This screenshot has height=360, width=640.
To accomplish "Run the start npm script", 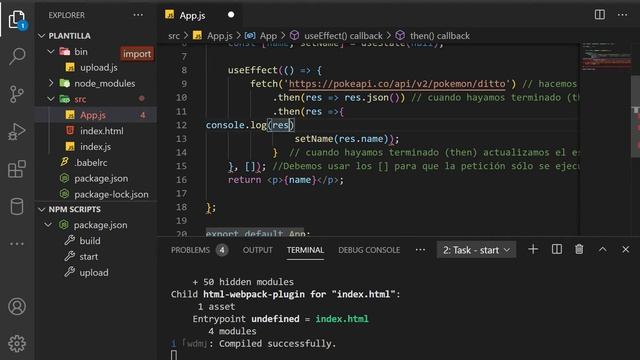I will tap(89, 257).
